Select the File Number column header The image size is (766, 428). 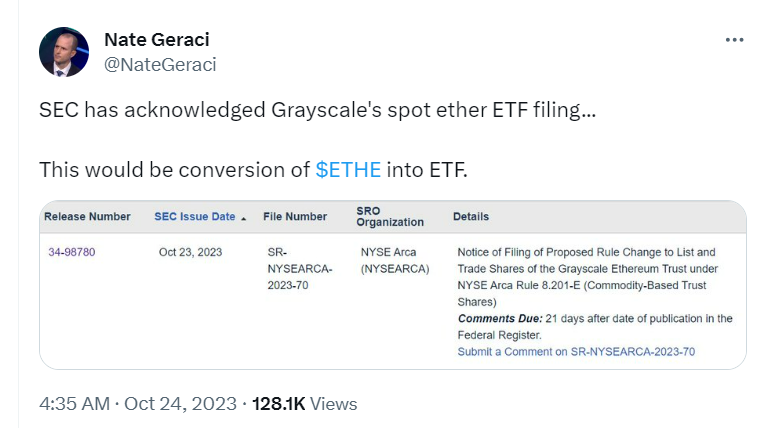(x=295, y=216)
